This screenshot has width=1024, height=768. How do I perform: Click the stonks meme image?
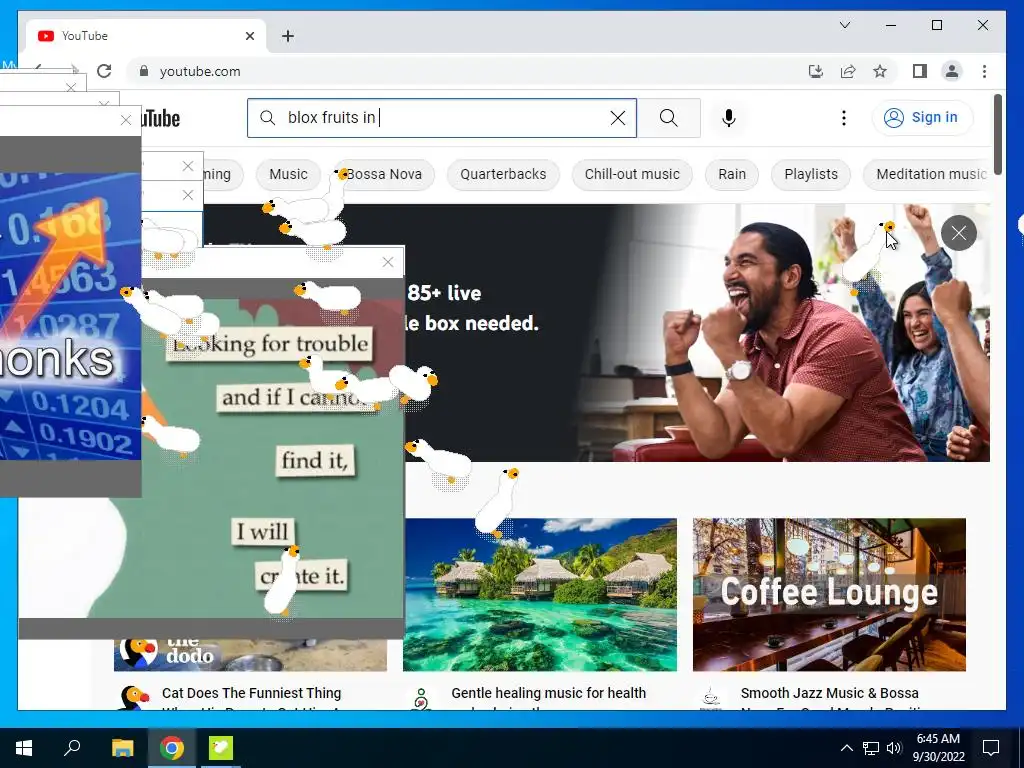[x=71, y=316]
